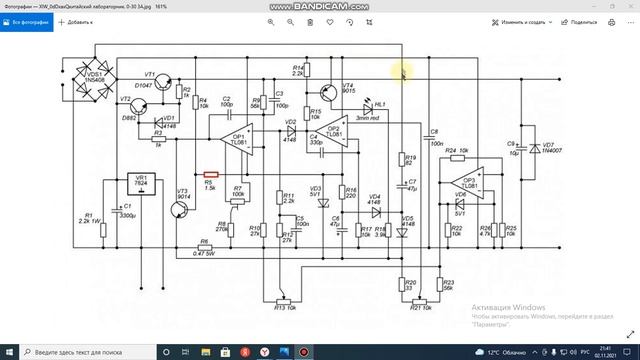Print the image with the printer icon
This screenshot has width=640, height=360.
[x=611, y=22]
